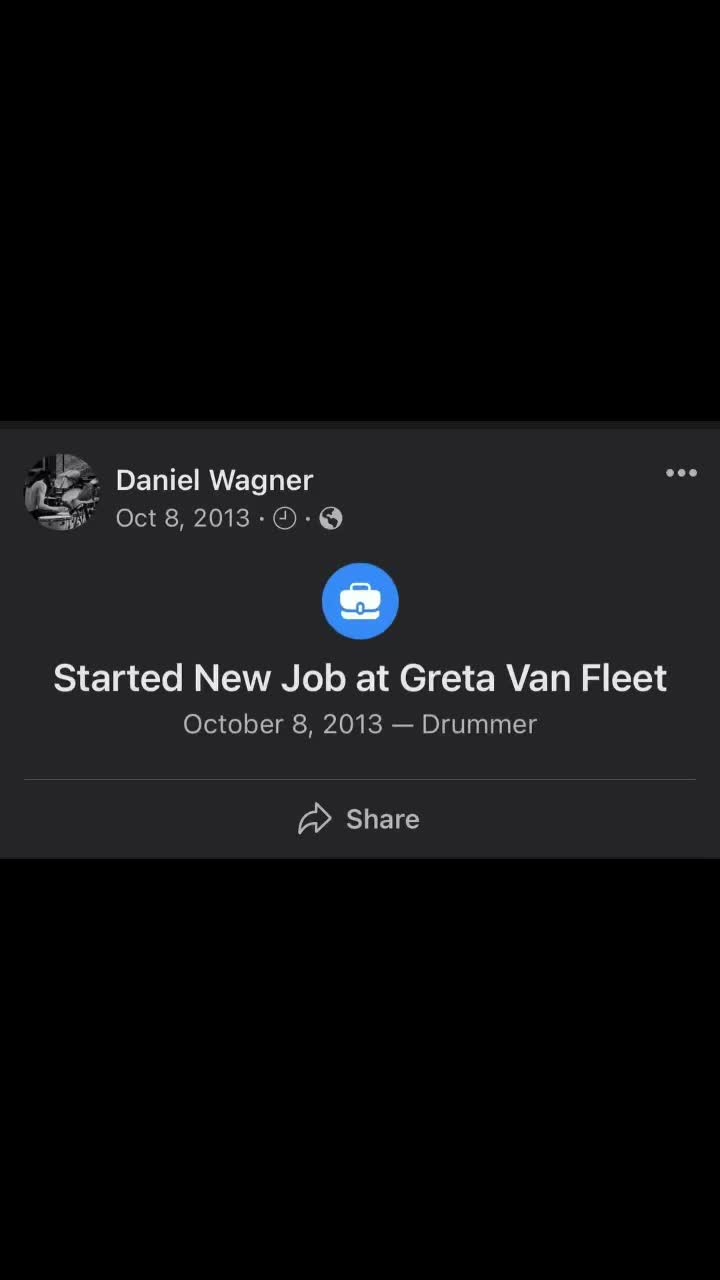Tap the "Share" text label
The height and width of the screenshot is (1280, 720).
tap(382, 819)
